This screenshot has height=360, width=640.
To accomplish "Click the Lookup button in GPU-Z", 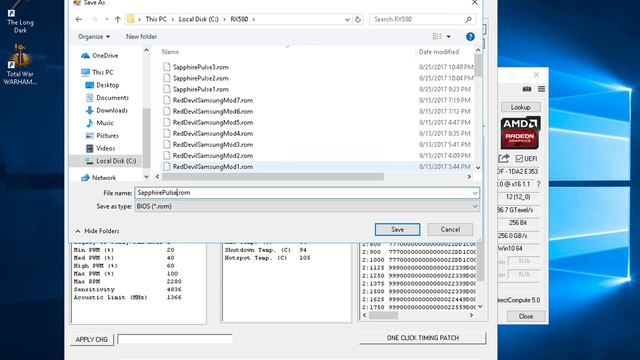I will pyautogui.click(x=520, y=107).
